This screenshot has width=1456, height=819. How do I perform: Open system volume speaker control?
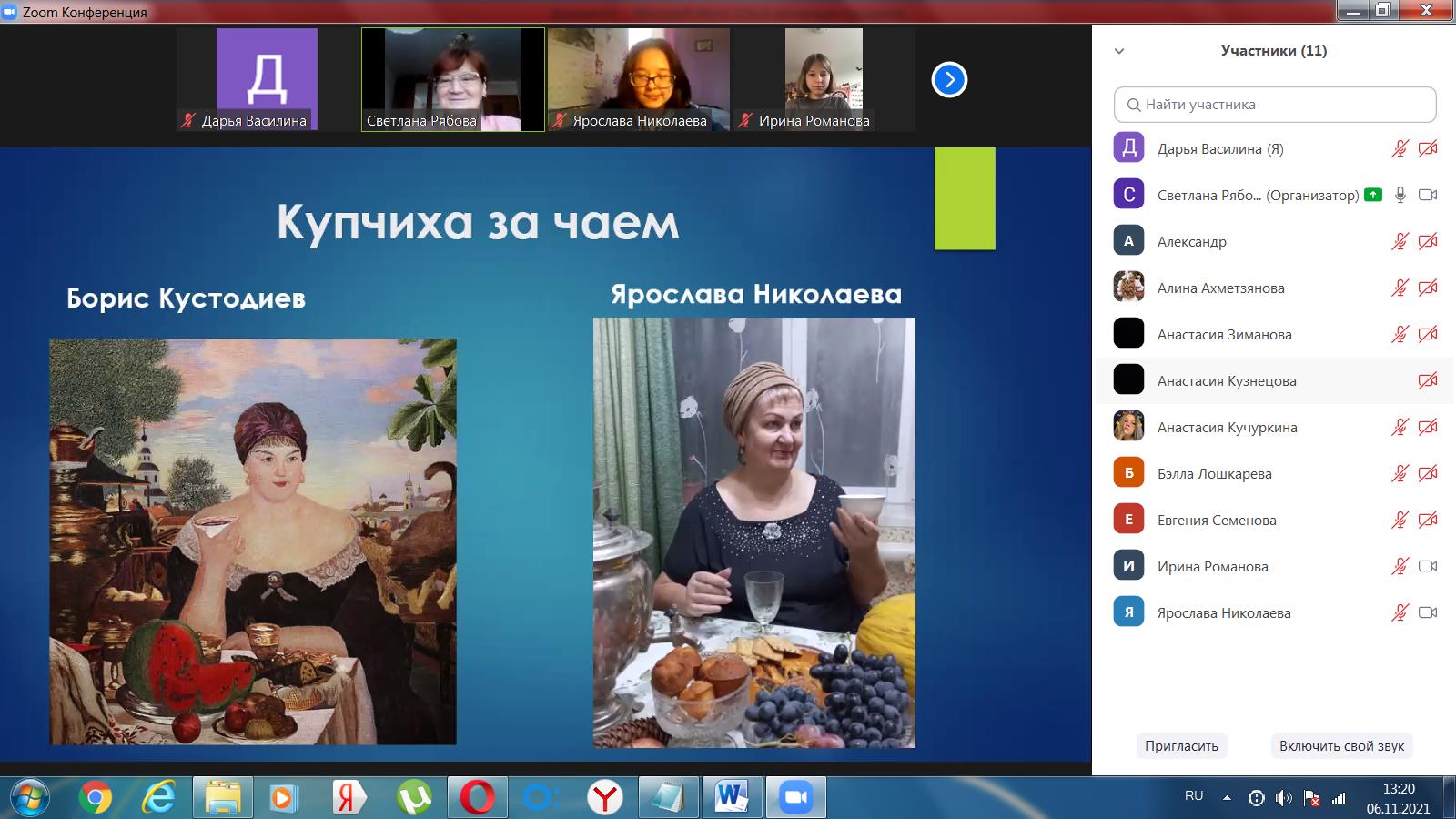click(x=1283, y=798)
